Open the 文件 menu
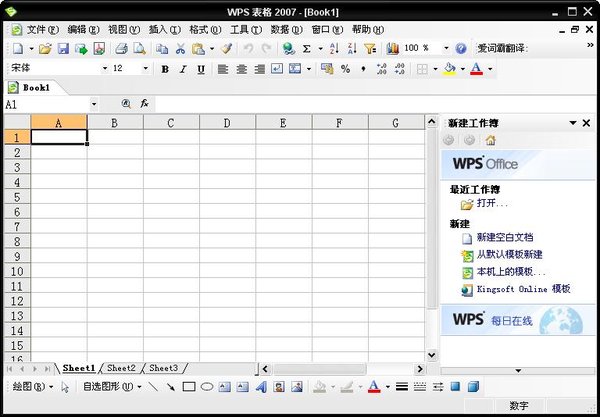The height and width of the screenshot is (417, 600). (42, 29)
